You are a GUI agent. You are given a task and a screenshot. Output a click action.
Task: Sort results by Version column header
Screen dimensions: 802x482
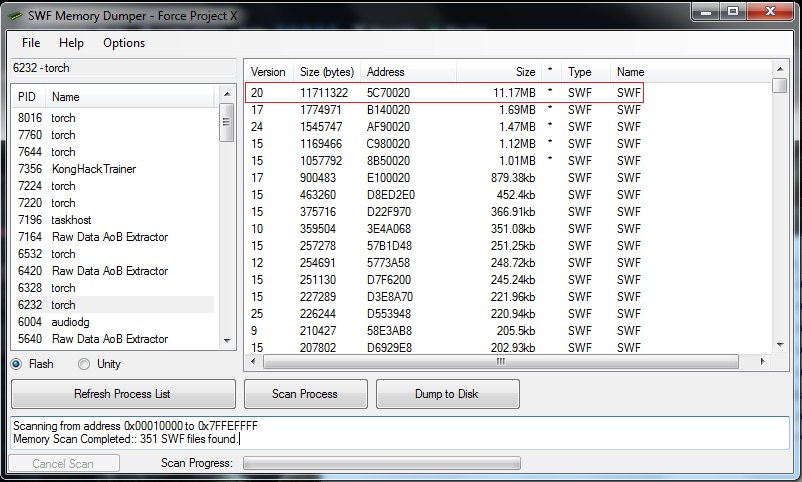(x=268, y=72)
